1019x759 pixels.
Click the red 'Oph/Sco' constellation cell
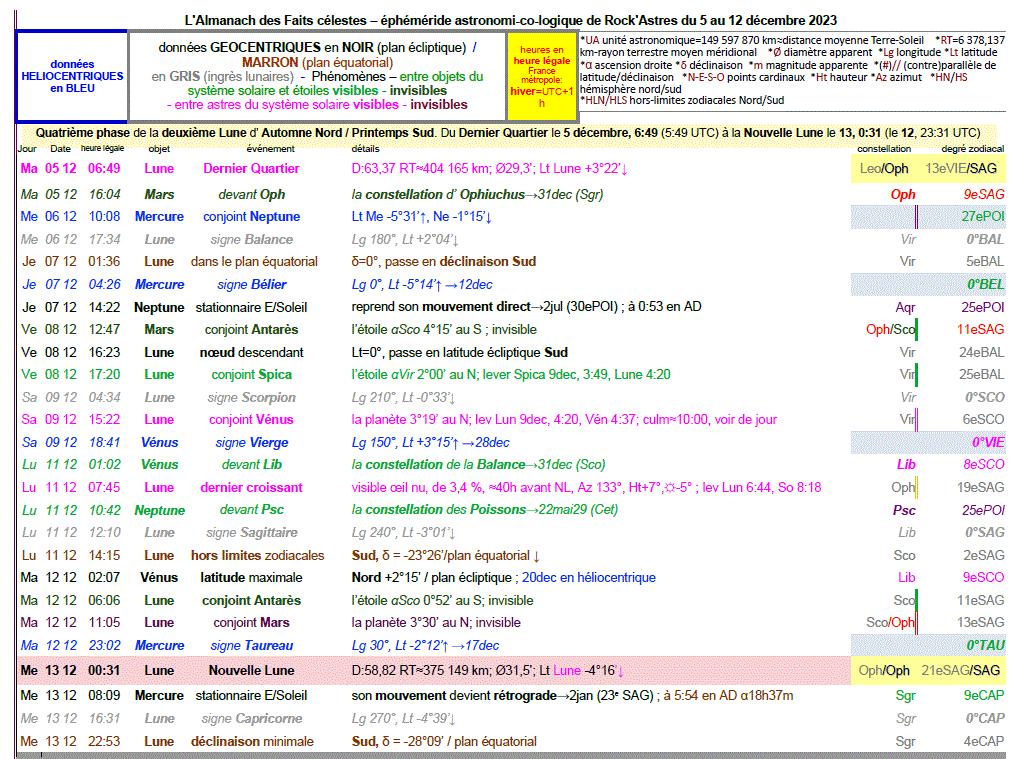click(x=890, y=329)
